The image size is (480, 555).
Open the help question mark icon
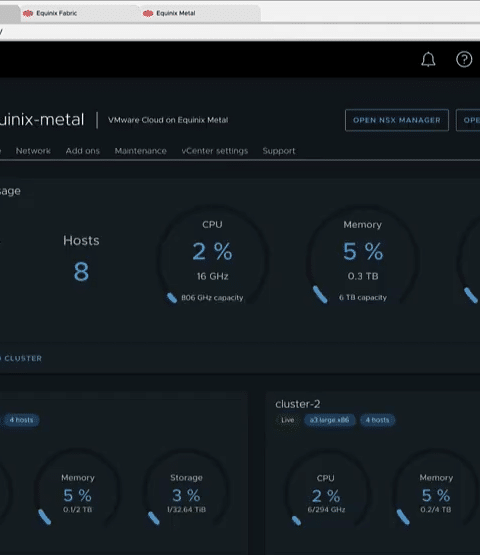coord(464,59)
